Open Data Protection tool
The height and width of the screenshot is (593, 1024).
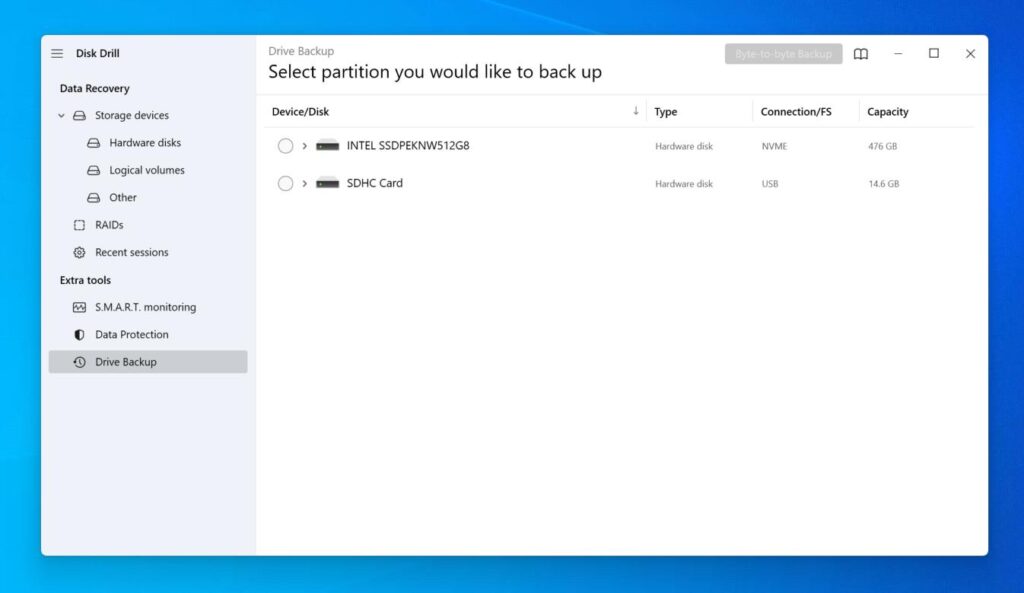click(x=131, y=335)
